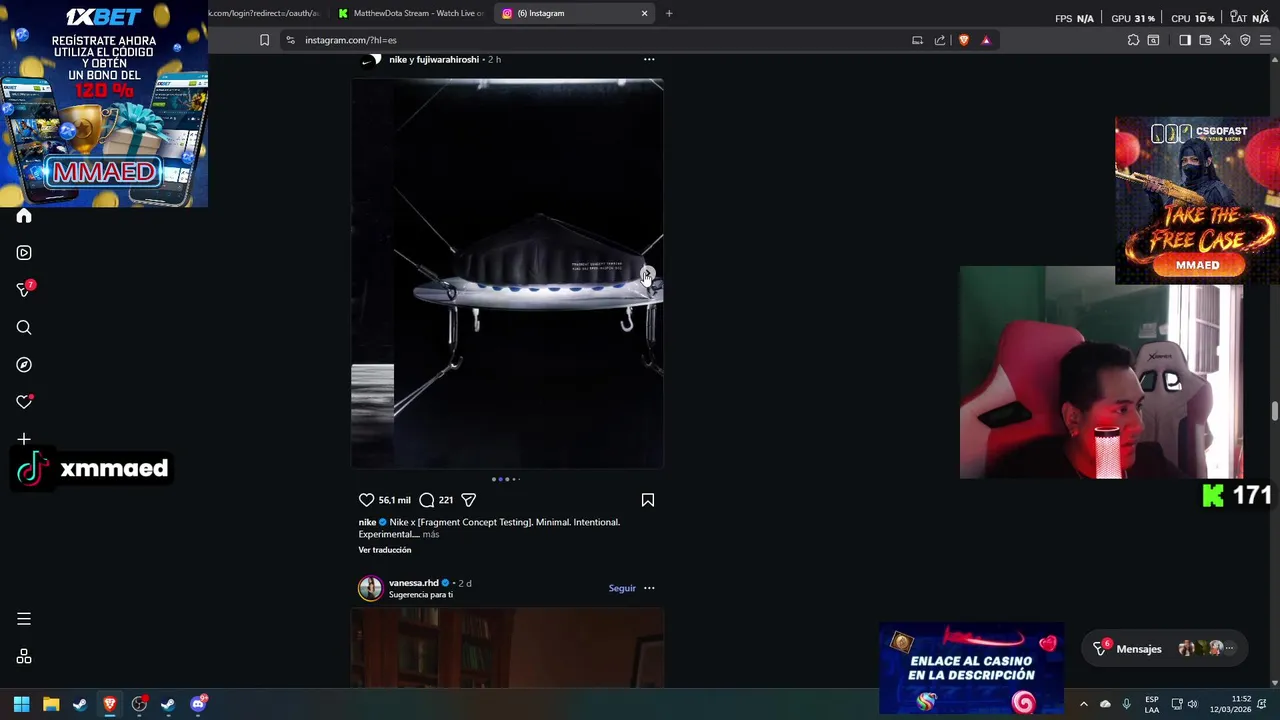This screenshot has width=1280, height=720.
Task: View the 56,1 mil likes list
Action: 395,500
